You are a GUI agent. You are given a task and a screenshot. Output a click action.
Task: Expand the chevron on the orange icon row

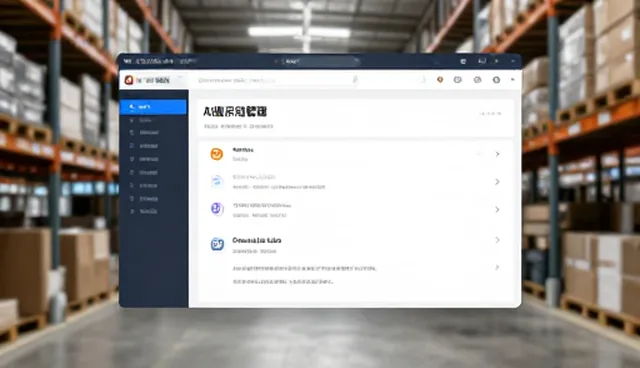pyautogui.click(x=497, y=154)
